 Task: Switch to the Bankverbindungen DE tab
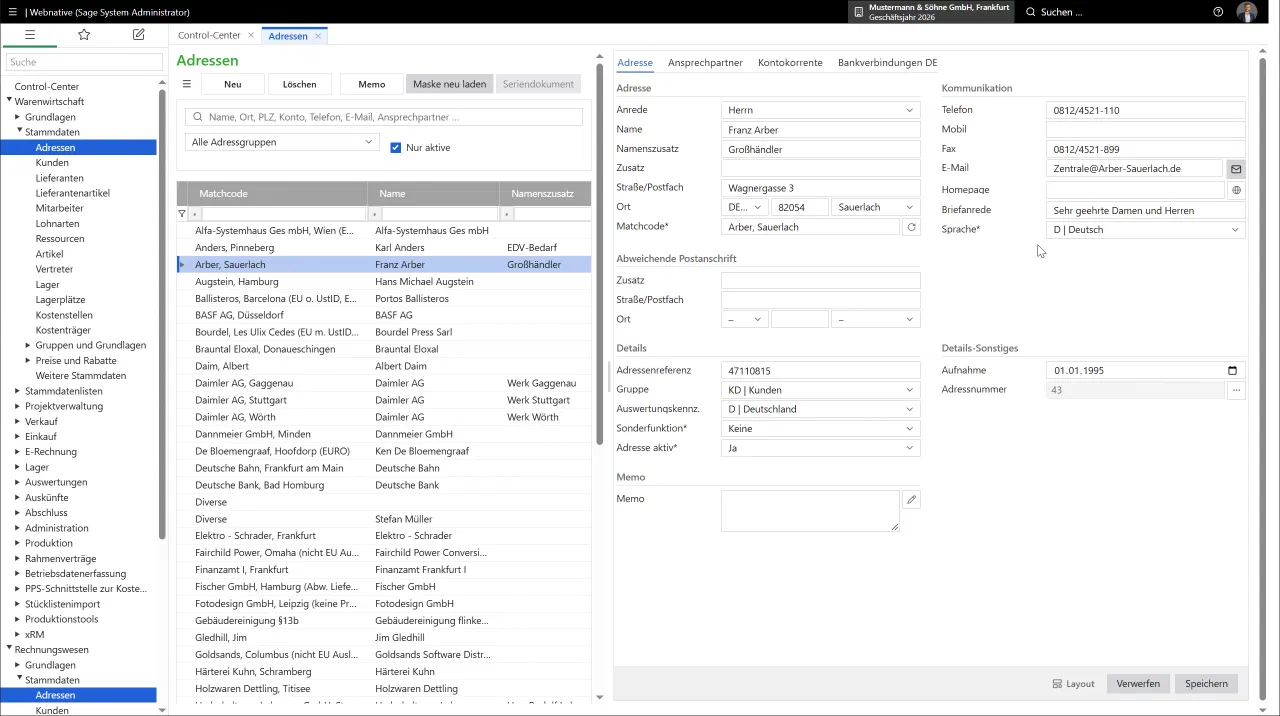(x=887, y=62)
